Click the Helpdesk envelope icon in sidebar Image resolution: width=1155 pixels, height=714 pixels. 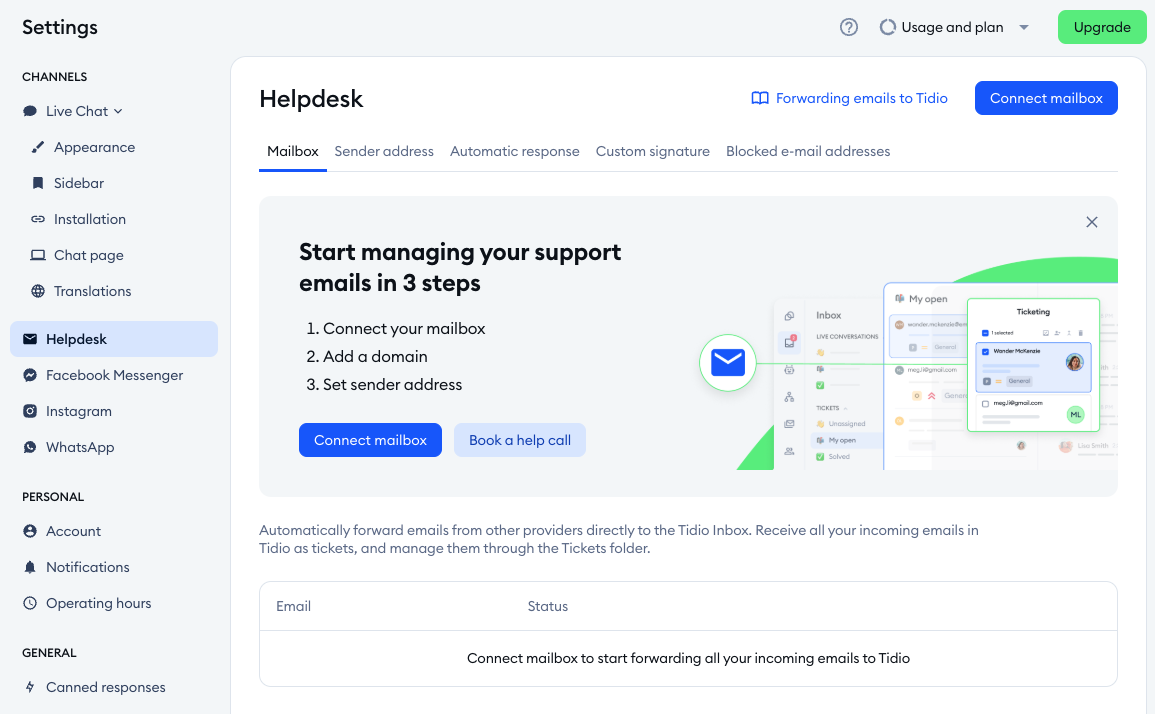(x=30, y=339)
